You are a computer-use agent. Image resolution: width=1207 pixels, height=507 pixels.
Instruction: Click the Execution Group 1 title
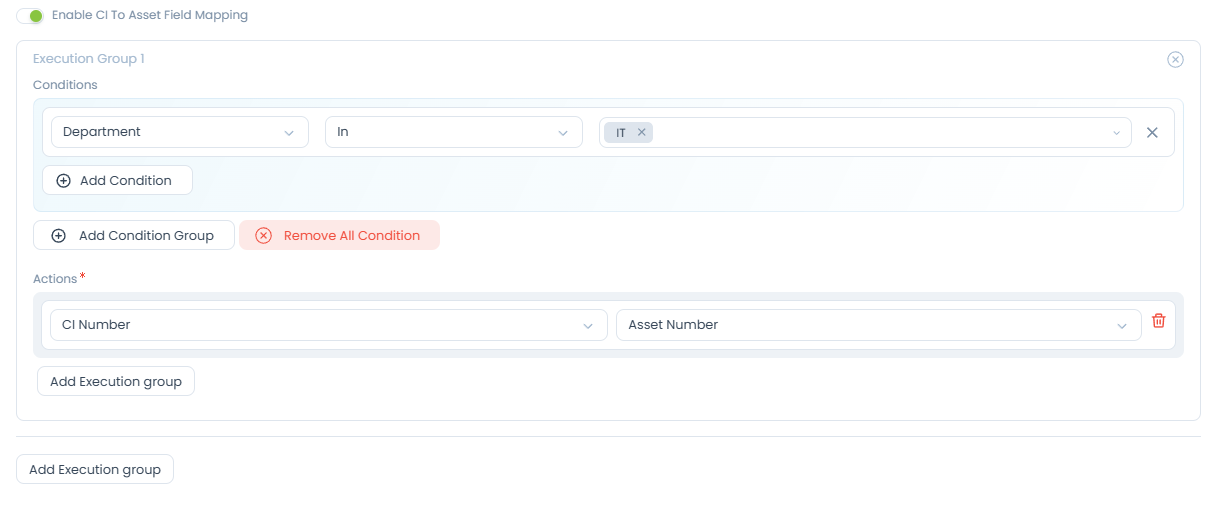[89, 59]
